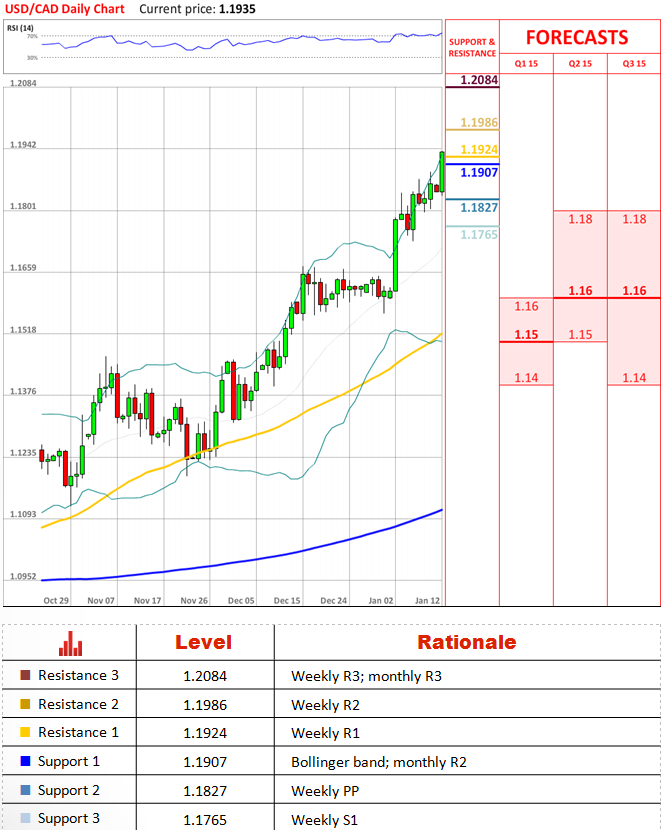Click the Resistance 3 row label

tap(78, 675)
